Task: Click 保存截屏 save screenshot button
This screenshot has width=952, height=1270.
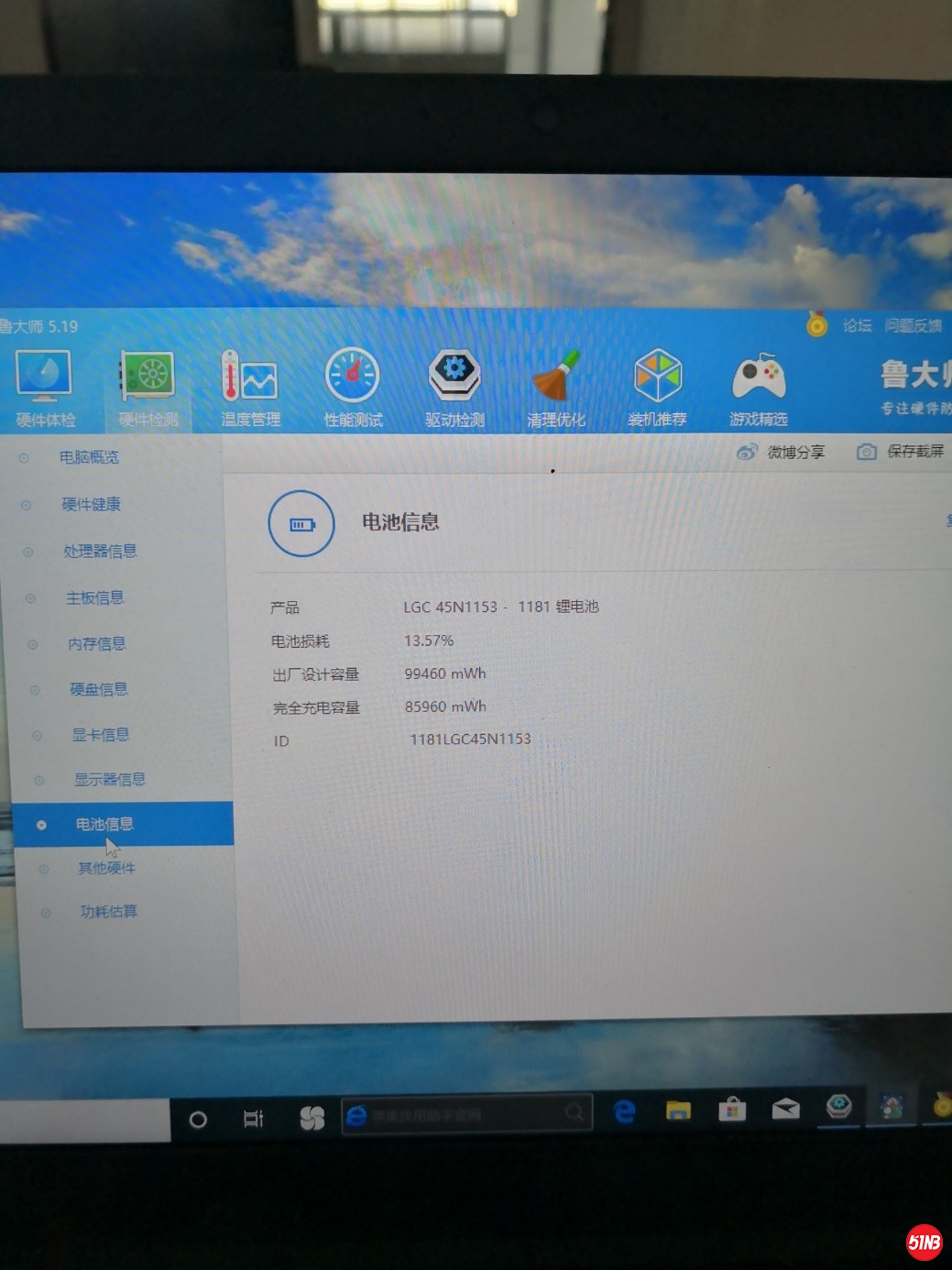Action: (x=901, y=451)
